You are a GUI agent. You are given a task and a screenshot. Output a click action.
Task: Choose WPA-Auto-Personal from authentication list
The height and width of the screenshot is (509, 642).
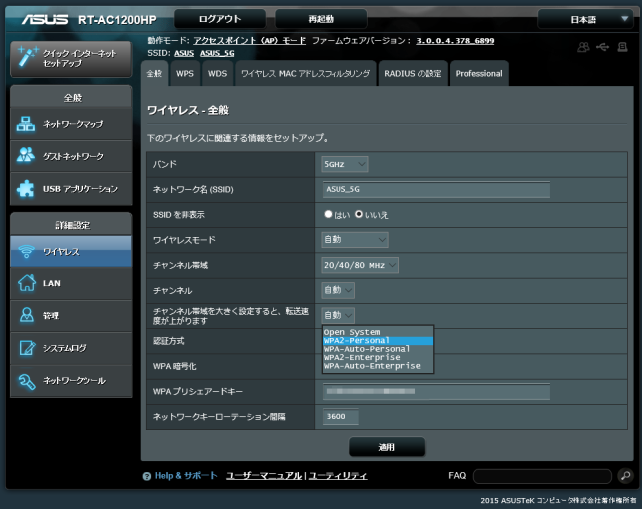pos(378,349)
